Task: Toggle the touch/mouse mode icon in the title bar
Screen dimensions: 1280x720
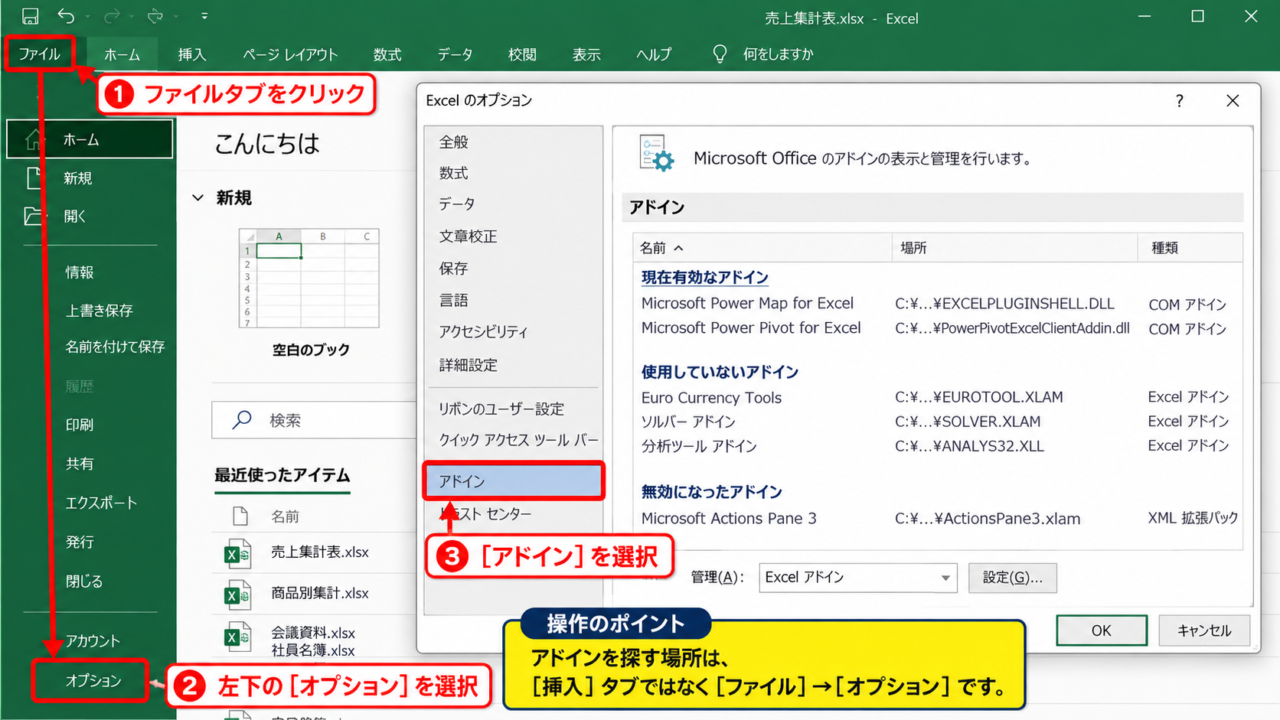Action: point(156,17)
